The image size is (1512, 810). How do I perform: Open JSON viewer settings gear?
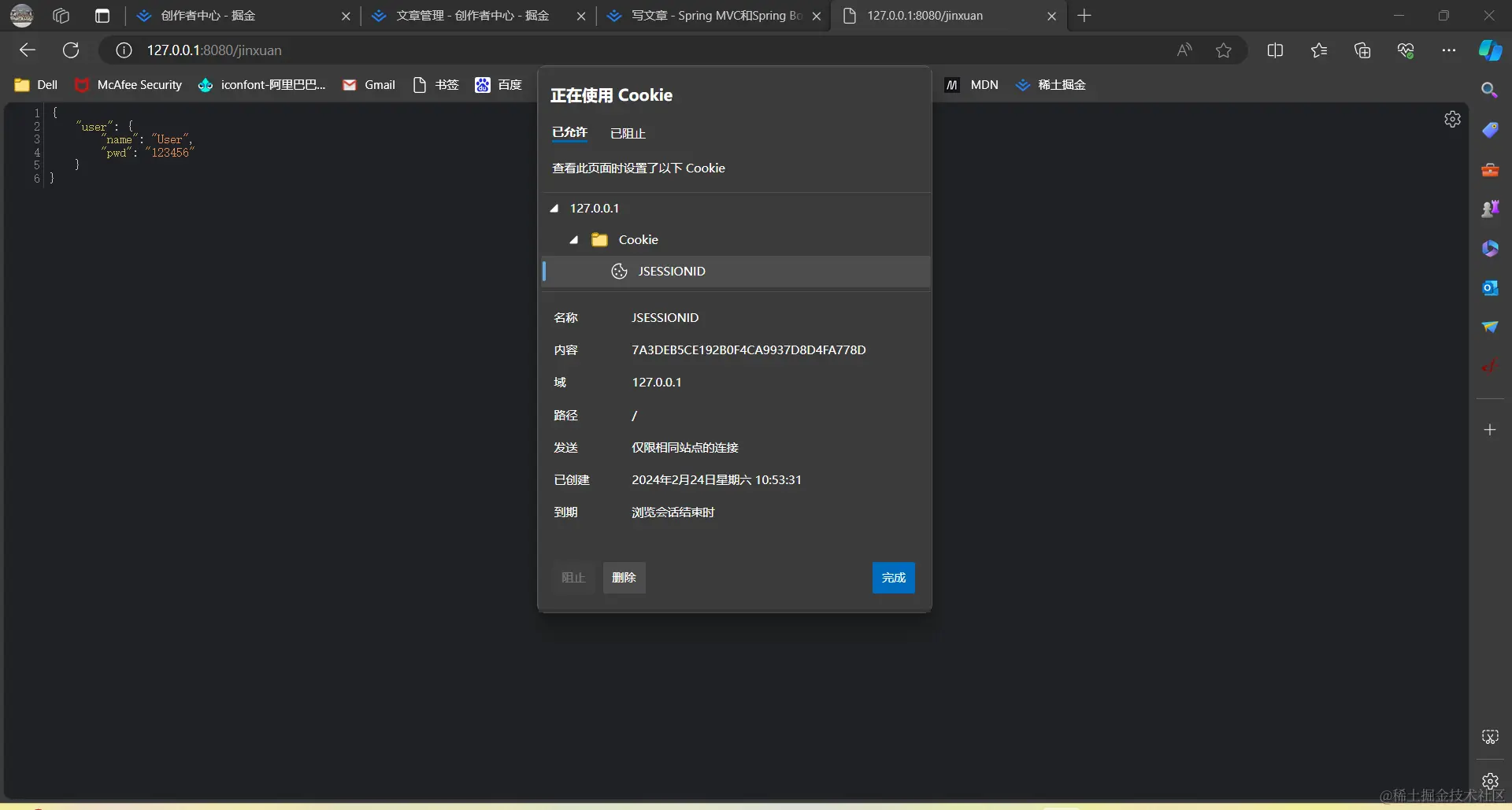pyautogui.click(x=1453, y=119)
